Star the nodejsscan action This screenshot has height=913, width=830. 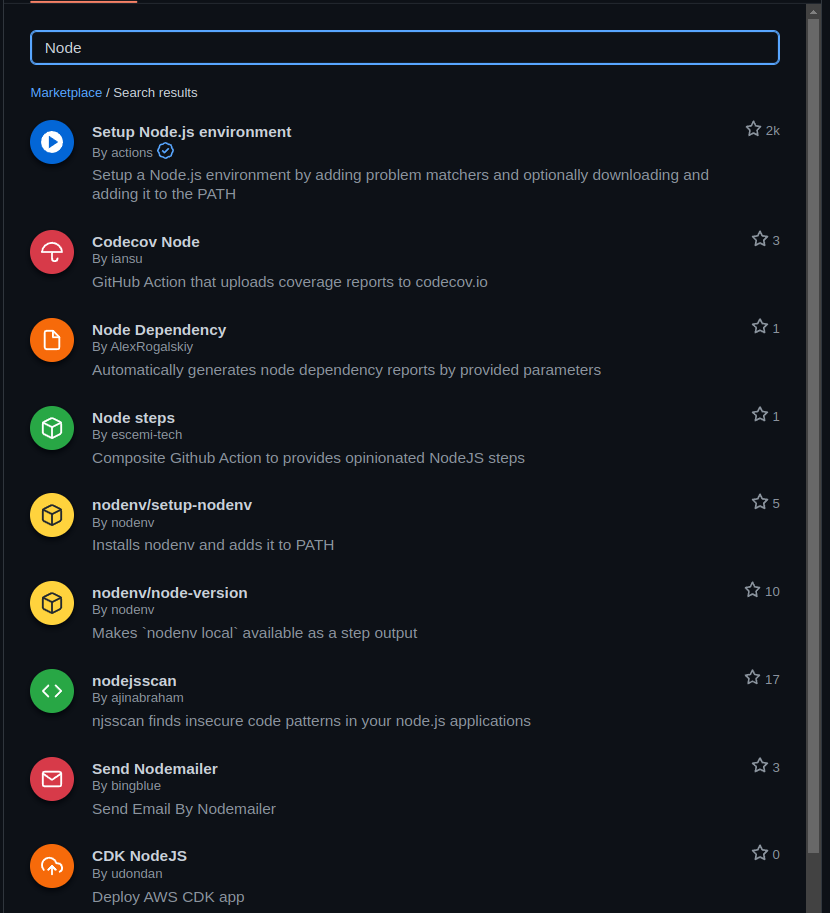pos(753,678)
